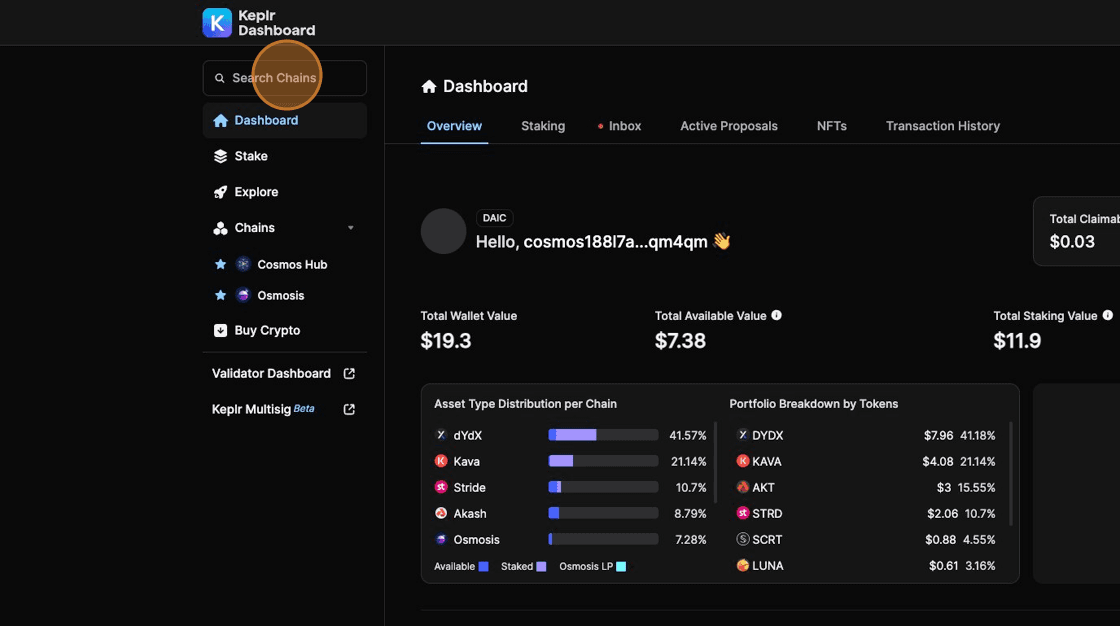1120x626 pixels.
Task: Click the profile avatar circle
Action: pos(443,231)
